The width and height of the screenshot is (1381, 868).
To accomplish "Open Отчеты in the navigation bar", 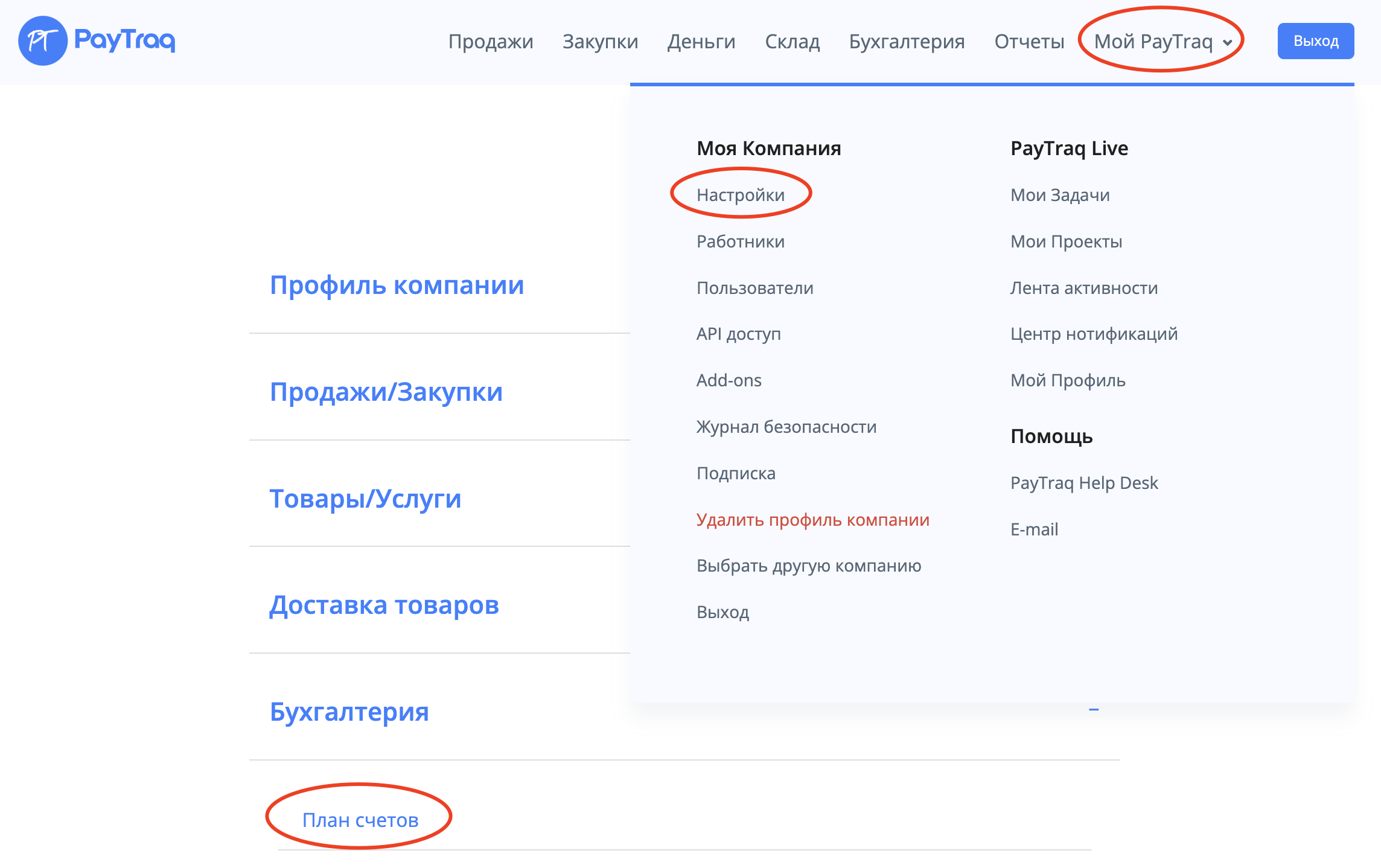I will coord(1029,41).
